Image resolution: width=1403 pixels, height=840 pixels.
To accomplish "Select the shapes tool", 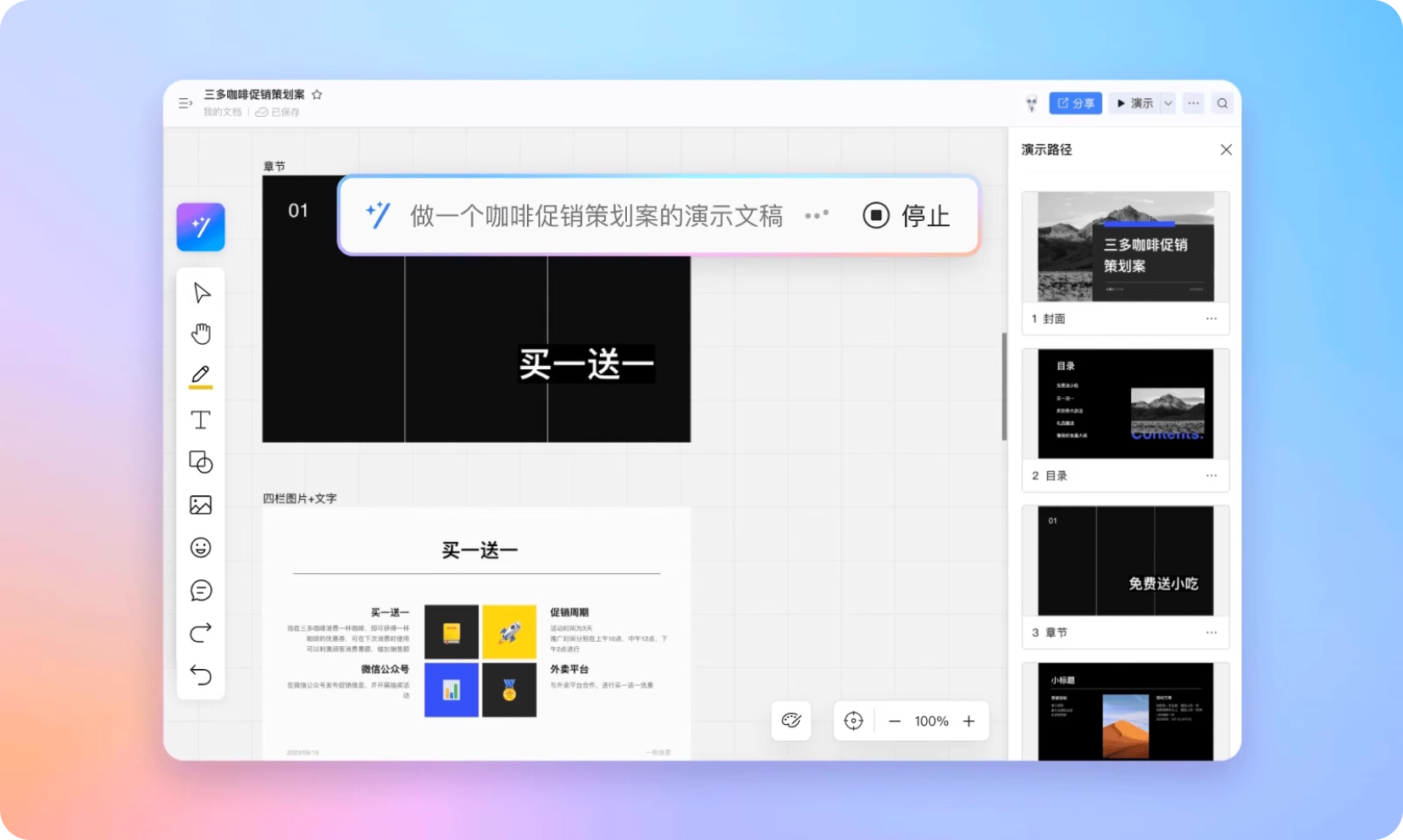I will point(201,462).
